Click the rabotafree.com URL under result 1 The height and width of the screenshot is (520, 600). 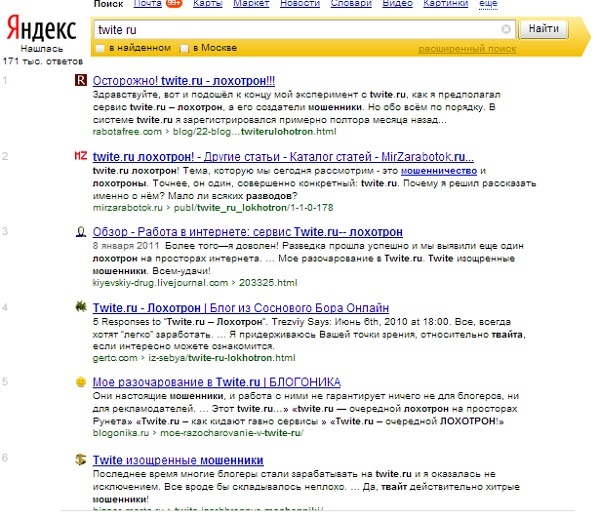pyautogui.click(x=127, y=132)
